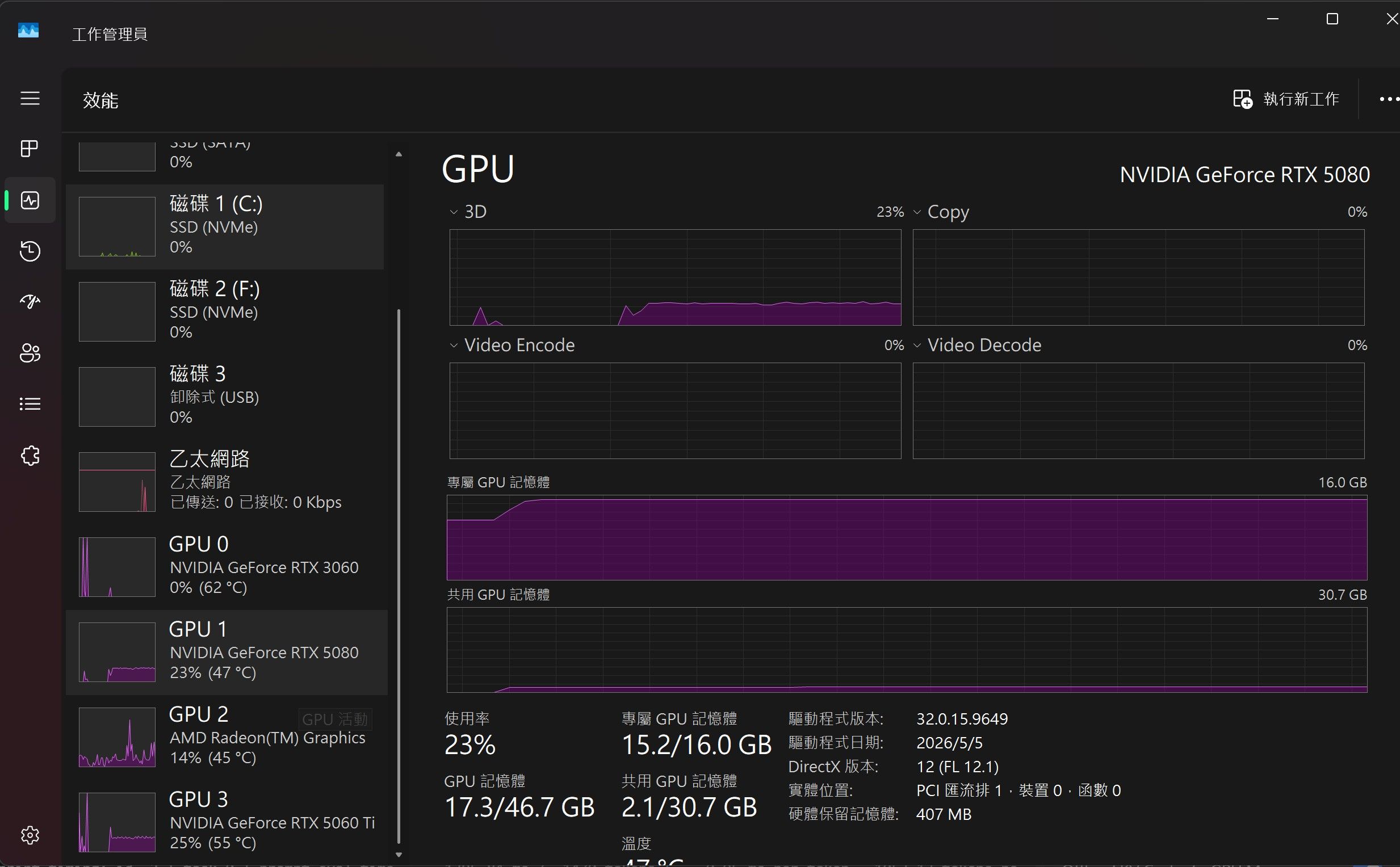
Task: Minimize the Task Manager window
Action: (1273, 19)
